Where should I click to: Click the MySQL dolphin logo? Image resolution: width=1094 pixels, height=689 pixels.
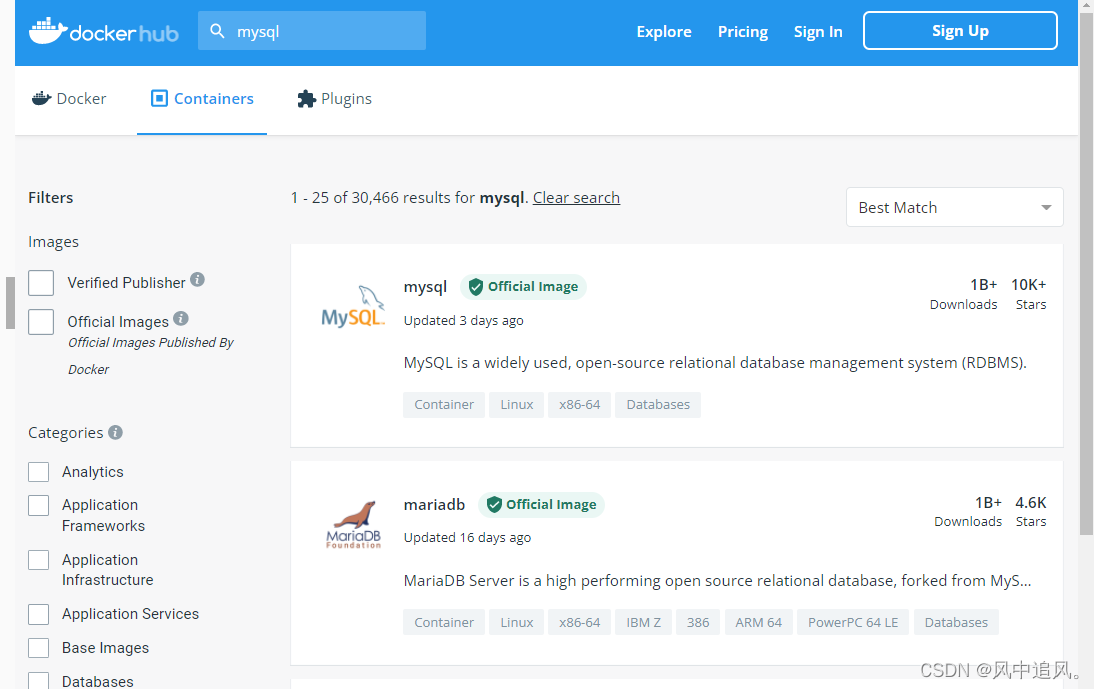pyautogui.click(x=353, y=306)
